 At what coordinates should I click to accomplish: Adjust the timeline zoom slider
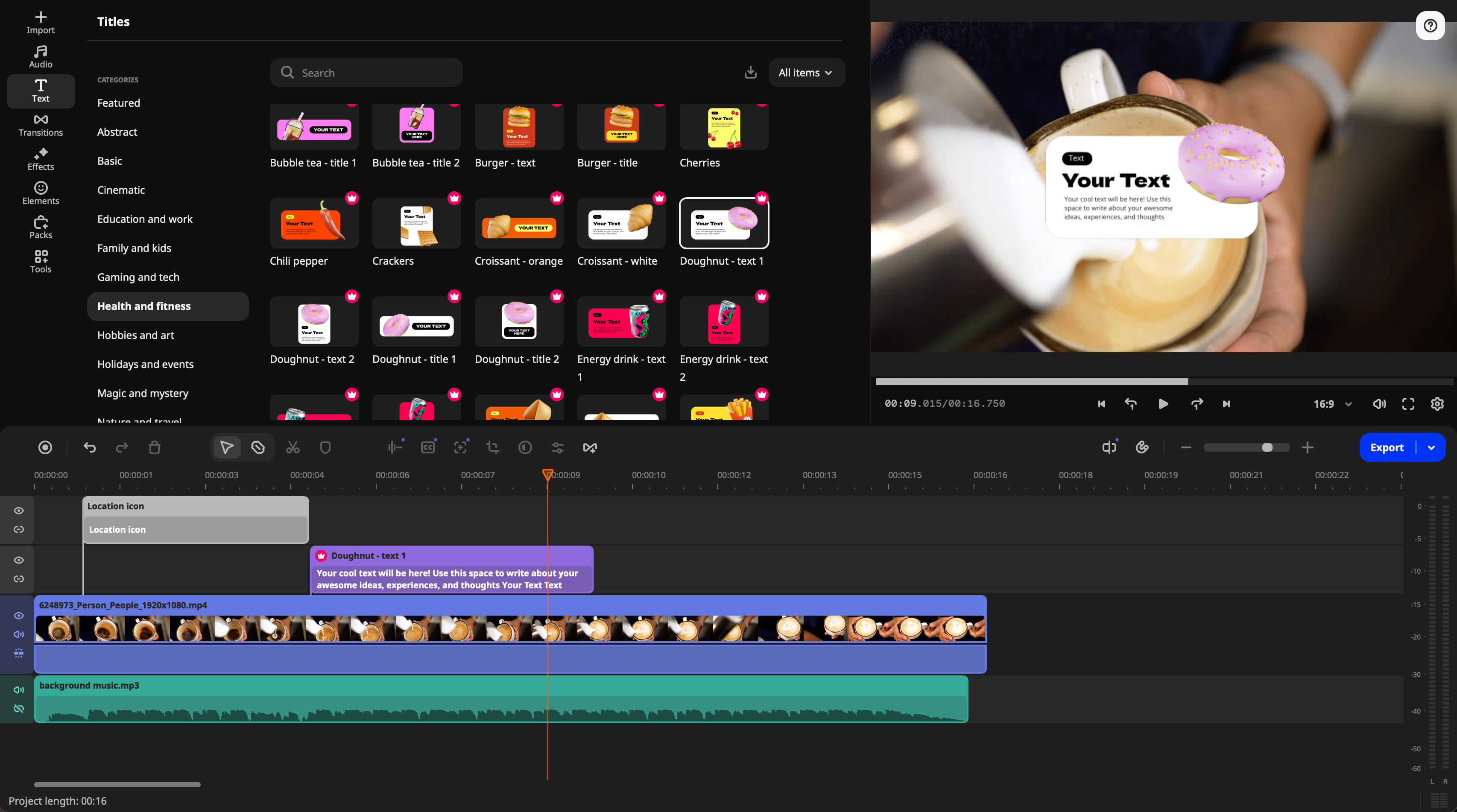(x=1246, y=447)
